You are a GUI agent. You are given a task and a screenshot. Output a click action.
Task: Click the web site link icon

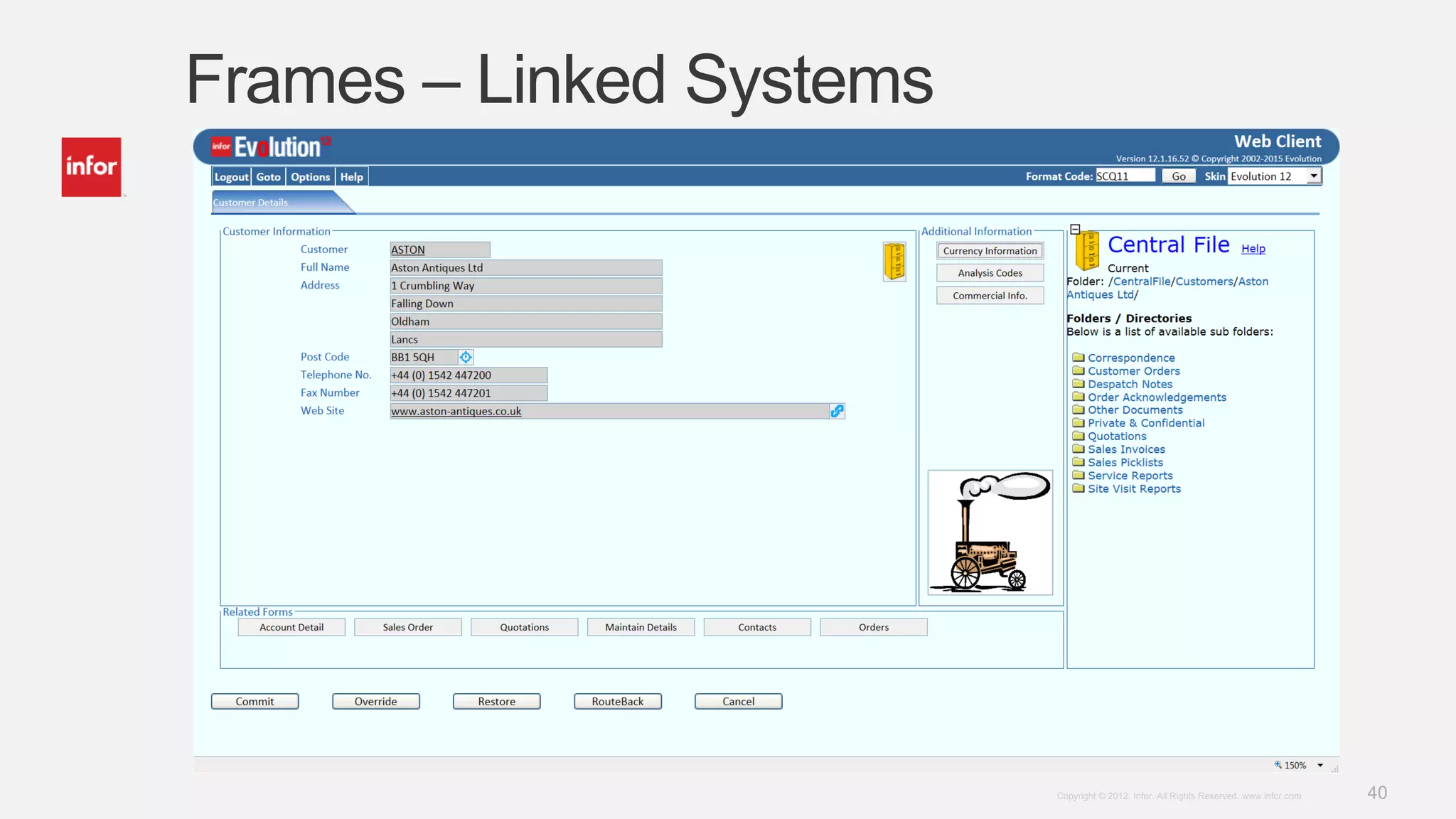[837, 411]
